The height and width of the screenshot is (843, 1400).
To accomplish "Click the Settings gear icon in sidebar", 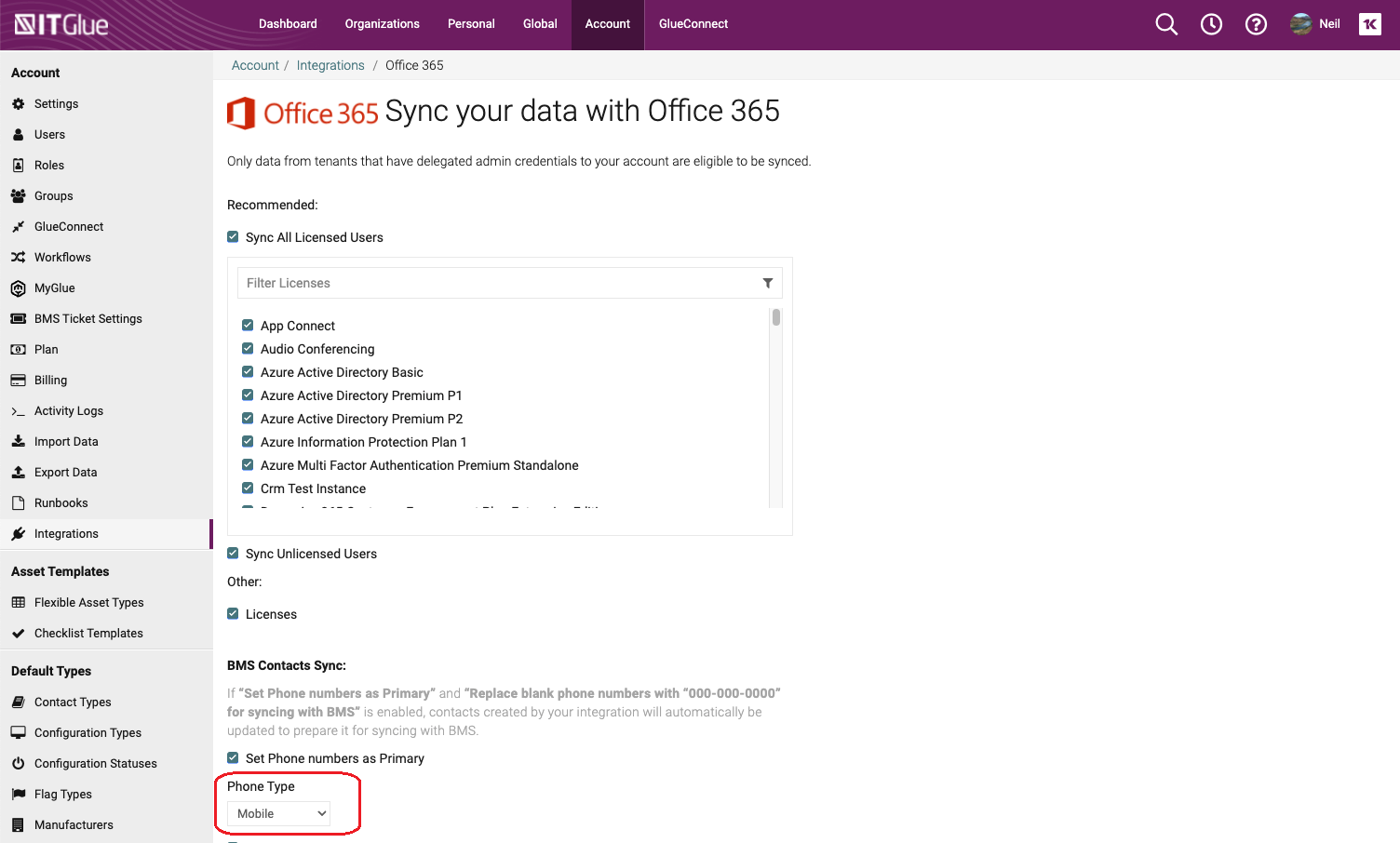I will [18, 104].
